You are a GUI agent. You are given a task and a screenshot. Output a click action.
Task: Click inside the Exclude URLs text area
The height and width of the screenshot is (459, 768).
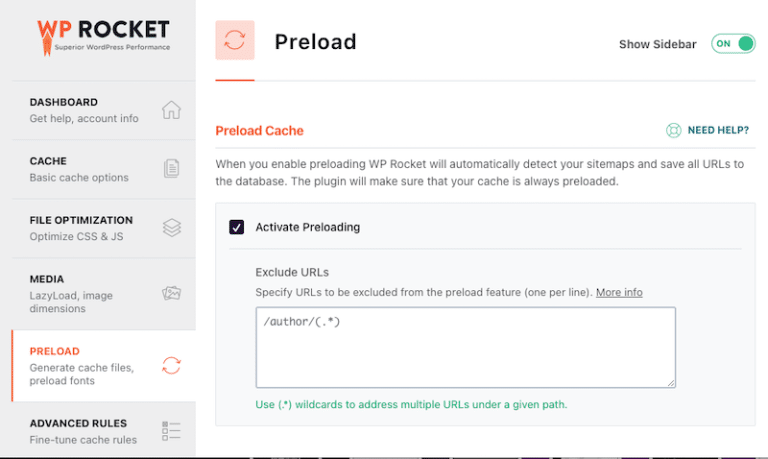465,347
